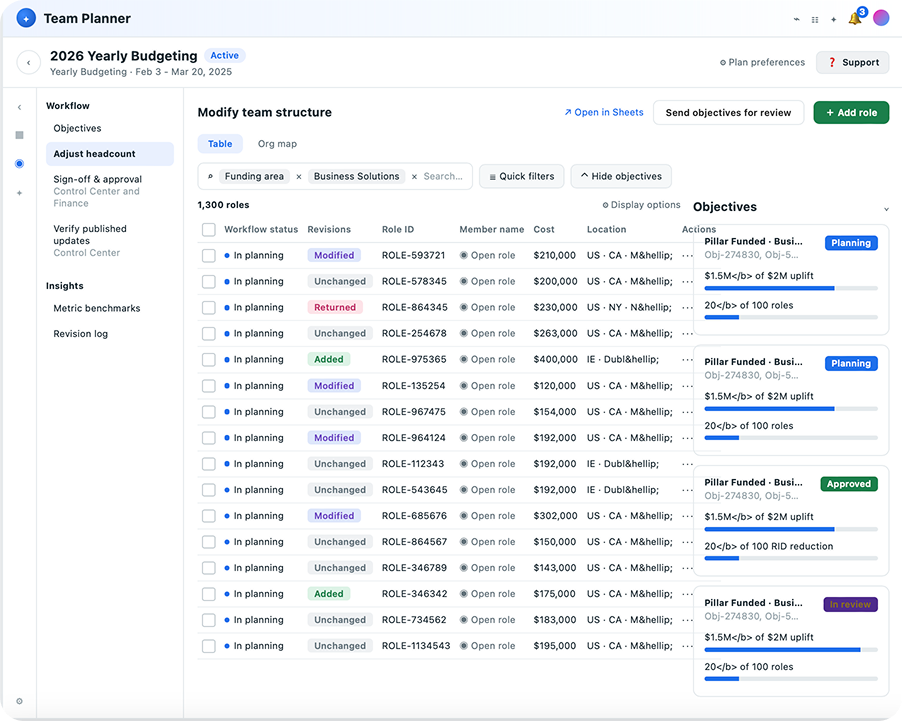Open actions menu for ROLE-864567
Image resolution: width=902 pixels, height=721 pixels.
(687, 542)
